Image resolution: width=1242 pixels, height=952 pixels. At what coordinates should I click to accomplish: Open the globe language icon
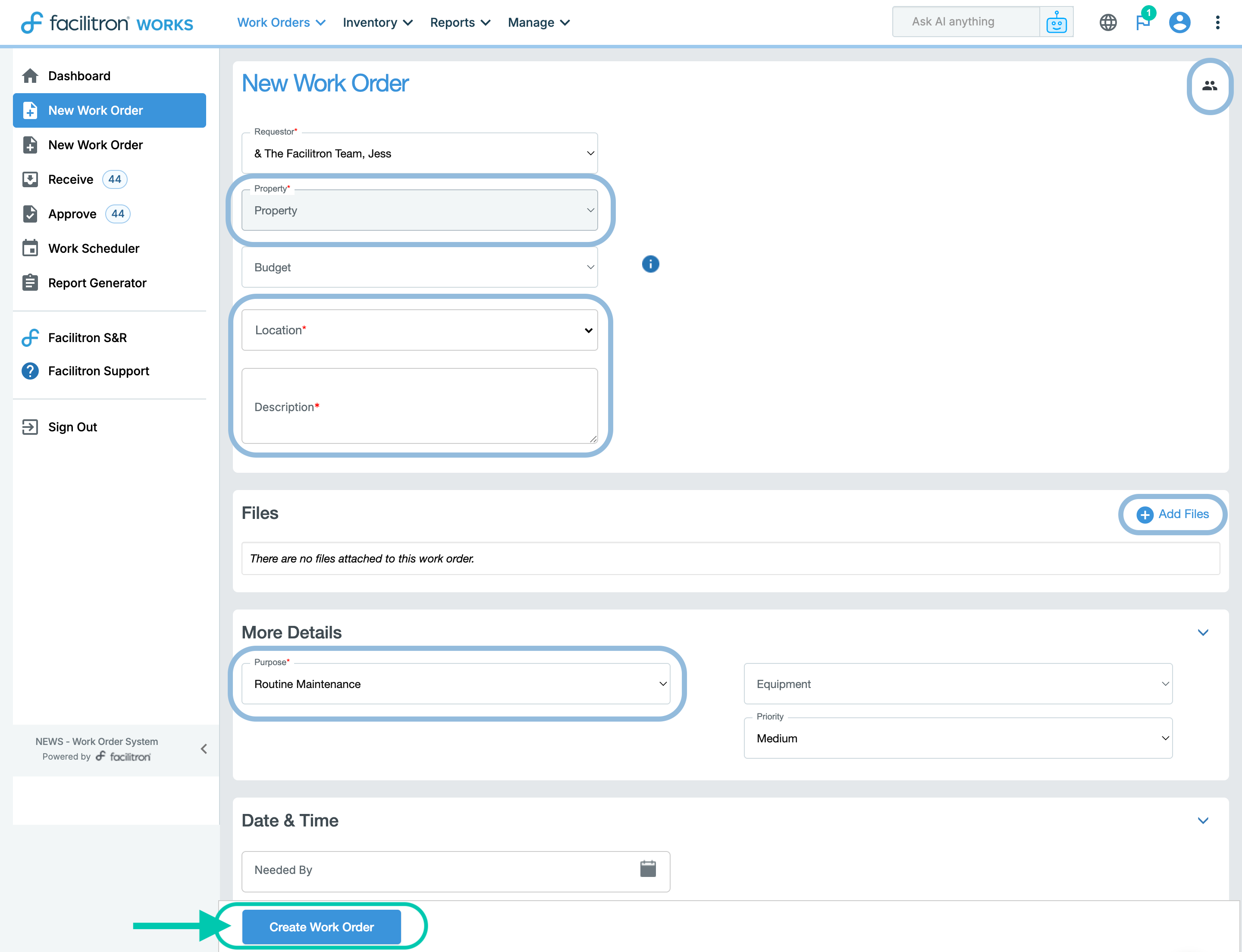pos(1108,23)
